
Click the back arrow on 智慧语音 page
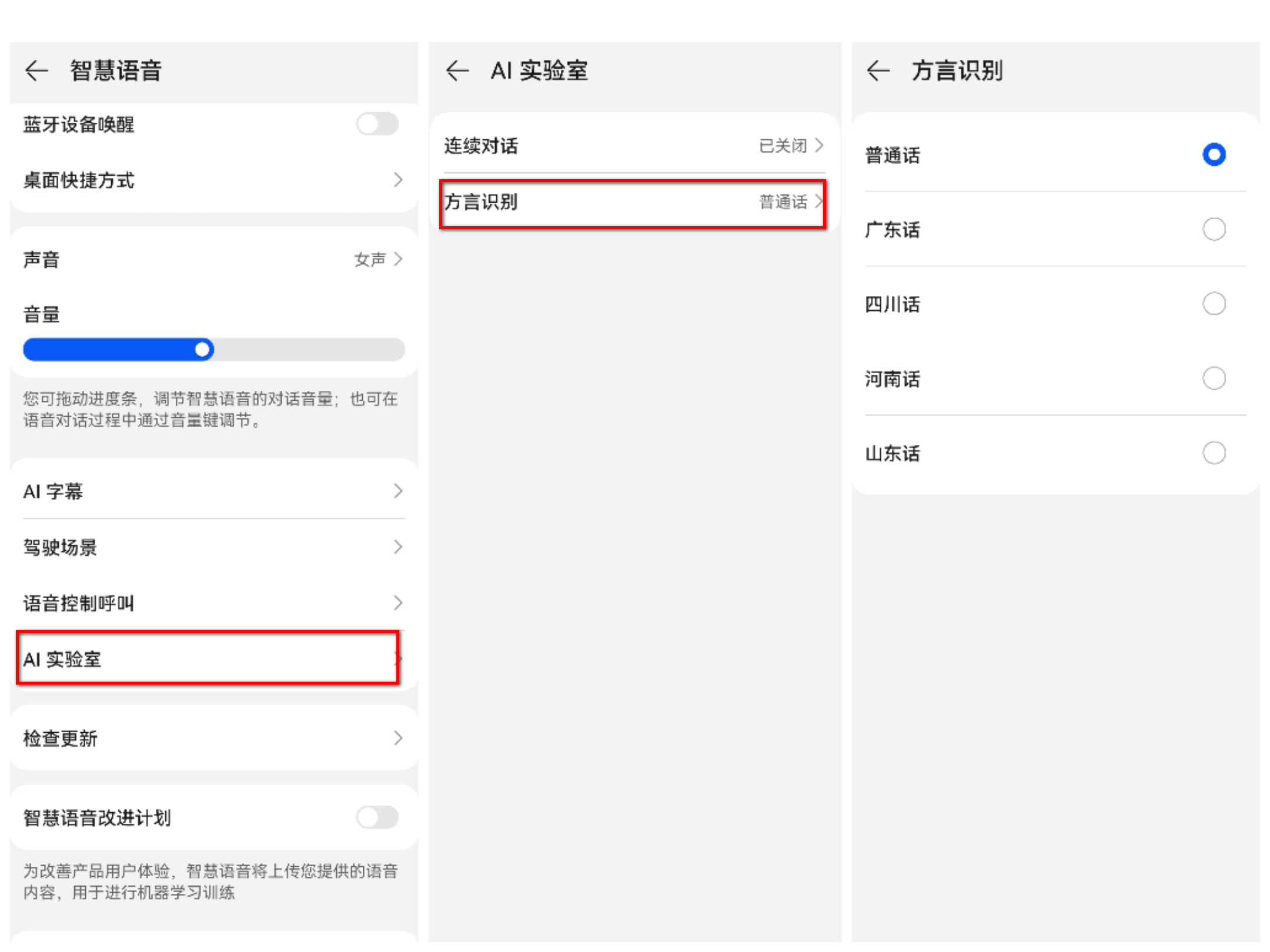pos(36,71)
